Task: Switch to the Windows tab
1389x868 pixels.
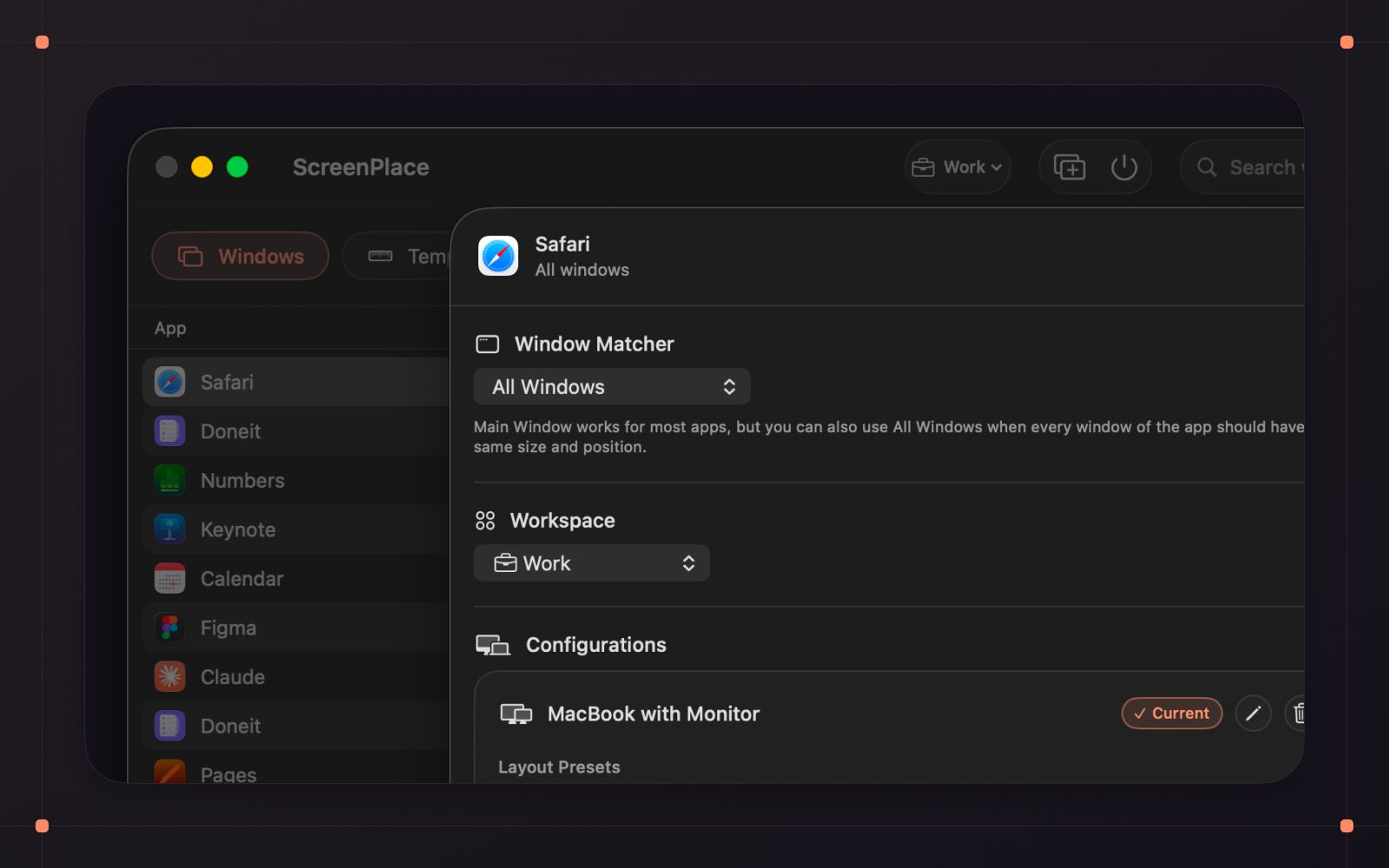Action: (x=240, y=256)
